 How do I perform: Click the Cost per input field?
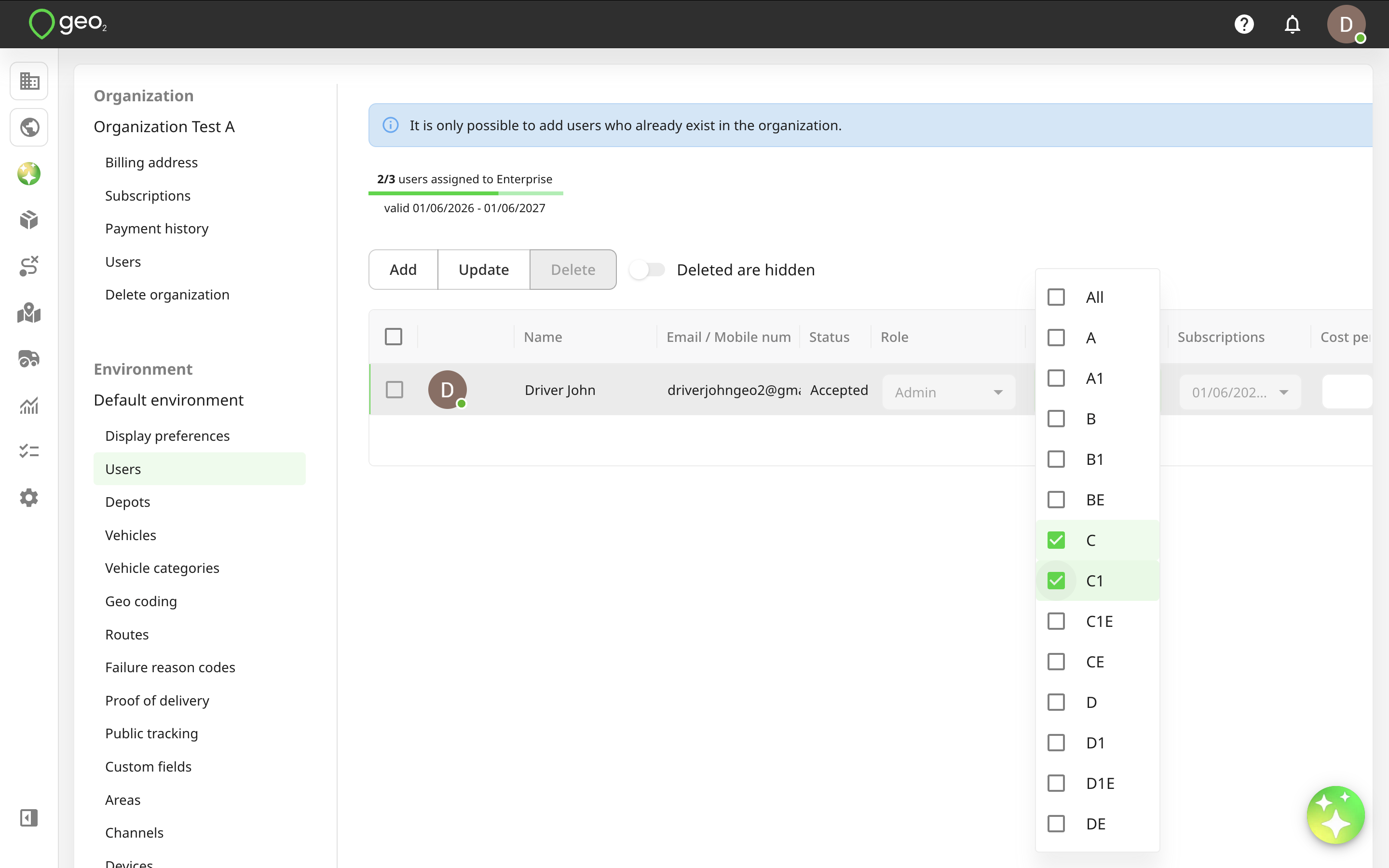pyautogui.click(x=1347, y=392)
